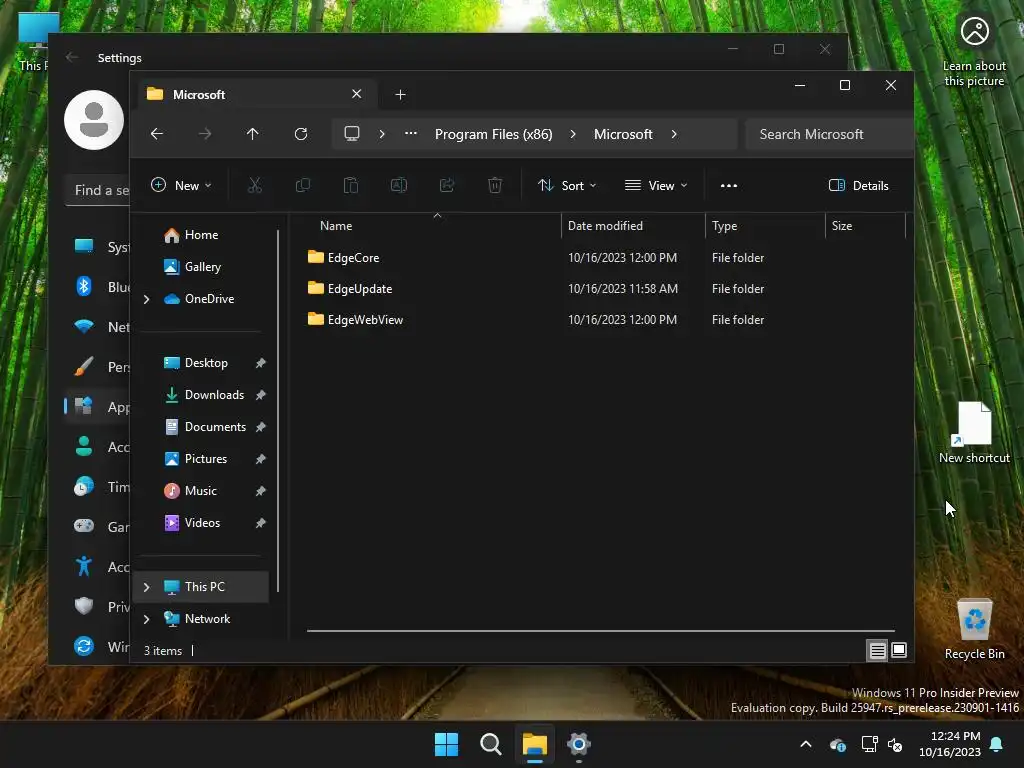Click the Settings user avatar
Viewport: 1024px width, 768px height.
pyautogui.click(x=94, y=120)
